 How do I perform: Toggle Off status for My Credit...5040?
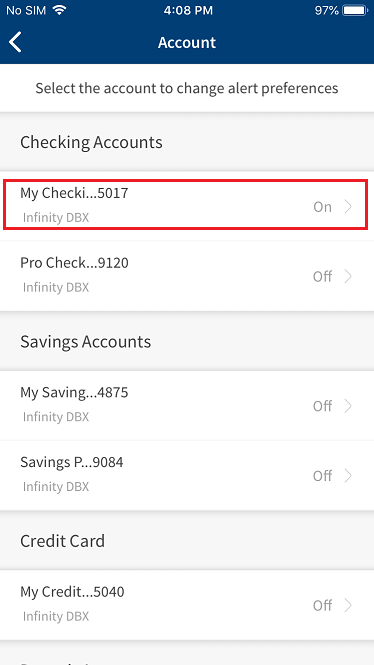point(322,605)
